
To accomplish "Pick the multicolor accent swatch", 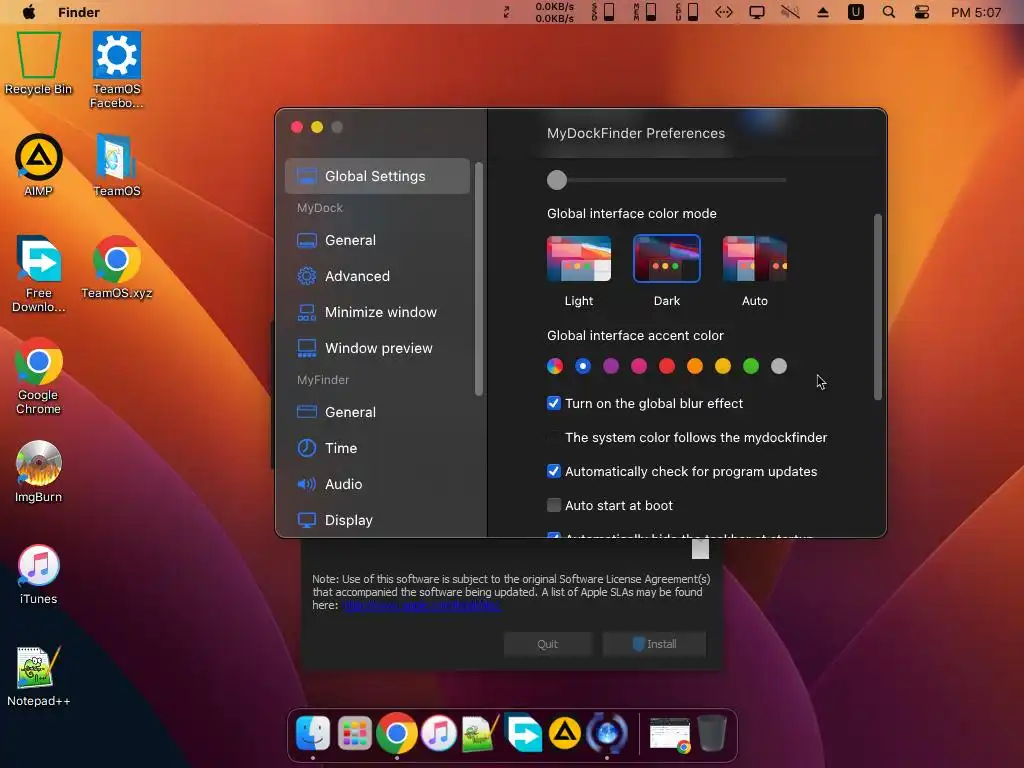I will [554, 366].
